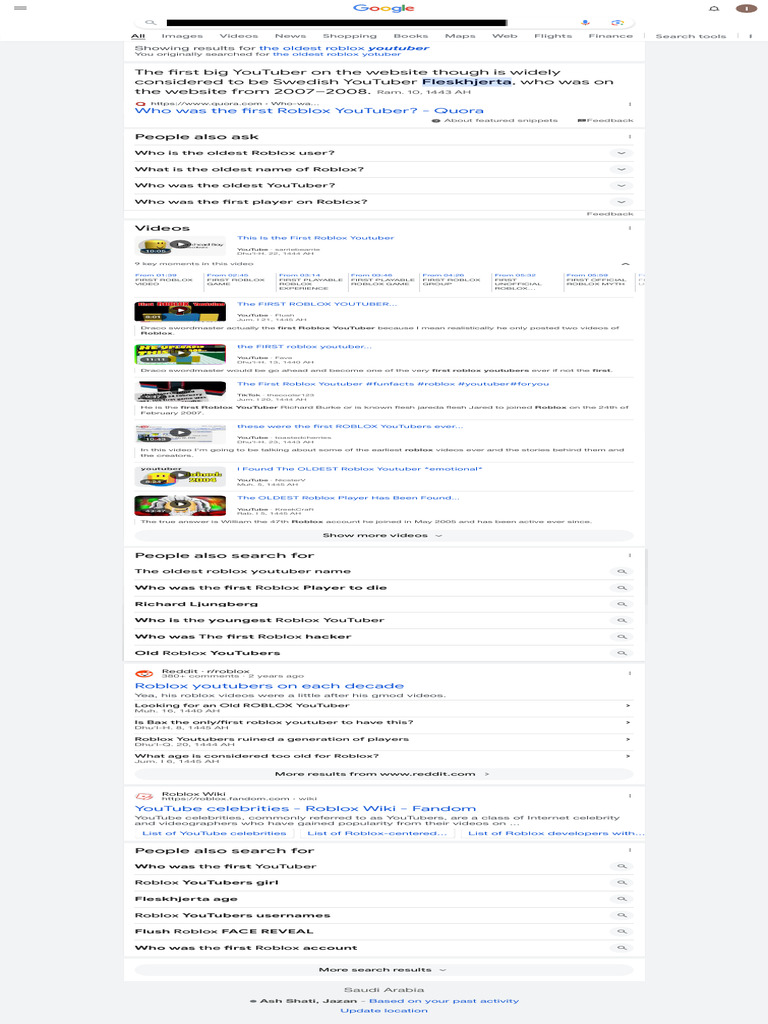Search icon for 'Who was the first YouTuber'
768x1024 pixels.
(622, 867)
